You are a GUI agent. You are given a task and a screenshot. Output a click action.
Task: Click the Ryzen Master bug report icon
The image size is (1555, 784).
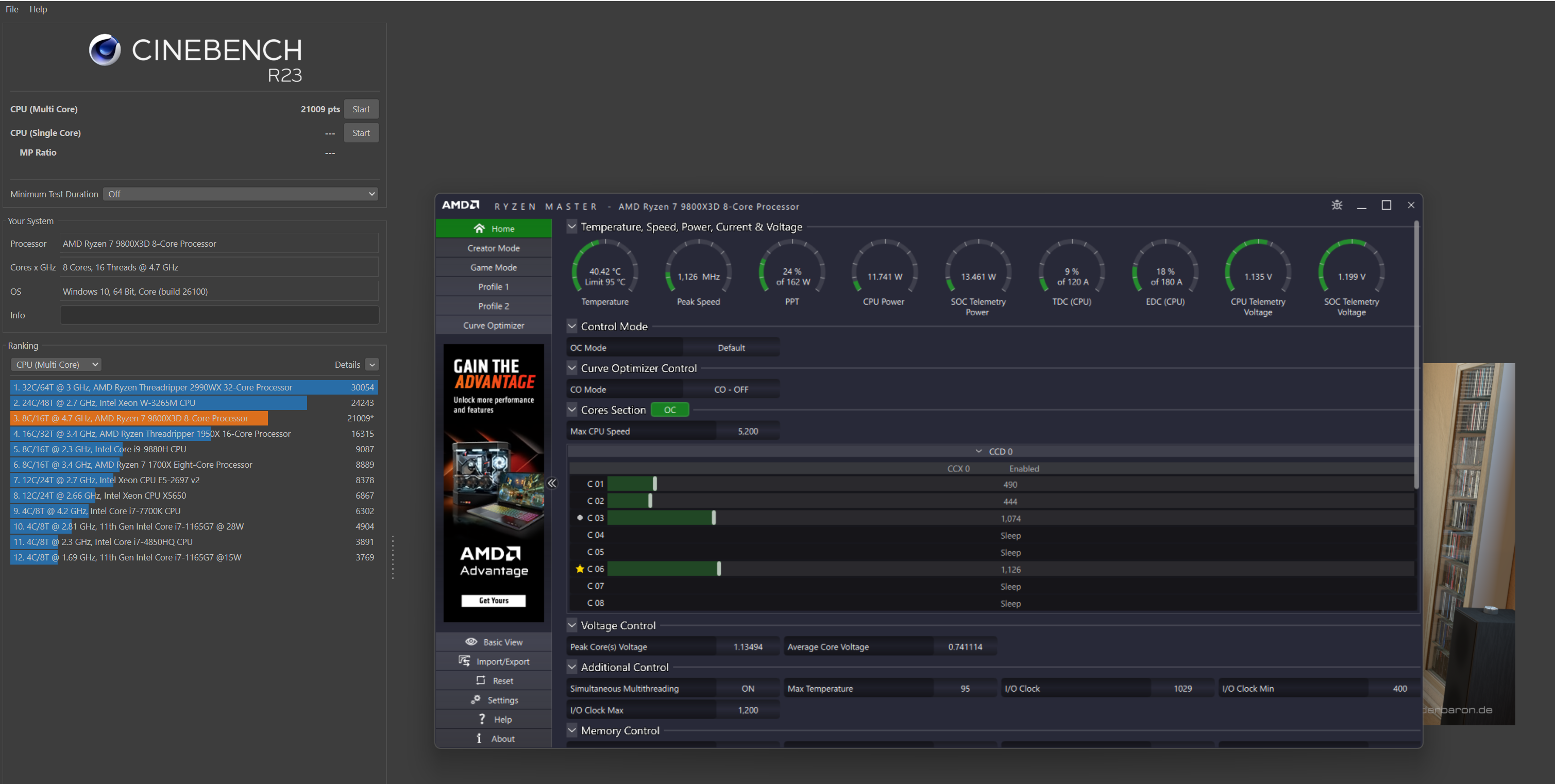point(1337,205)
